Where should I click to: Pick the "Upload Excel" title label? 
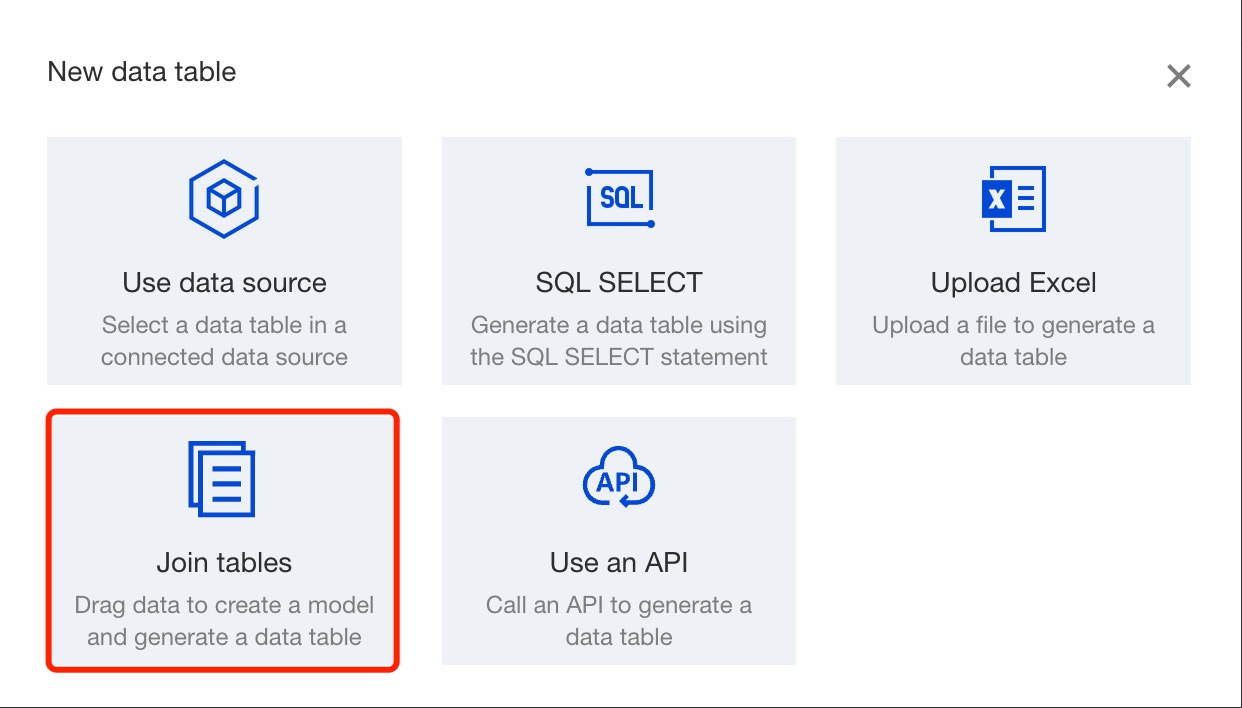(x=1013, y=283)
